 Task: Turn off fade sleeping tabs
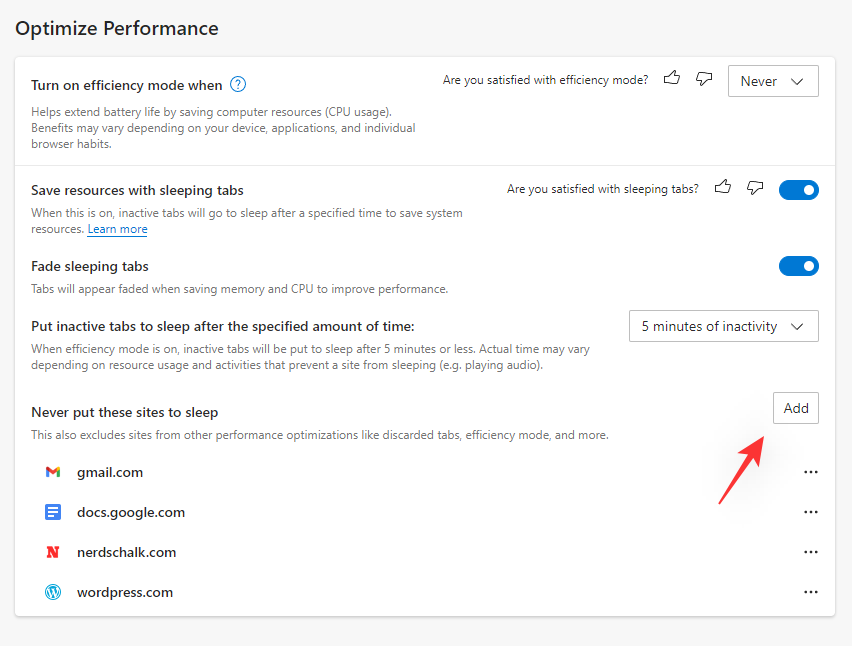click(799, 266)
